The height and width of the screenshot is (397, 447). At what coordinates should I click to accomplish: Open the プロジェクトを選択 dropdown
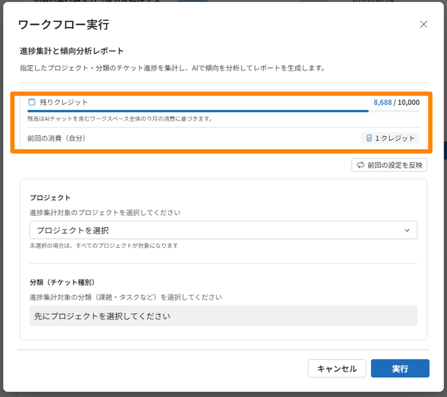[x=223, y=230]
